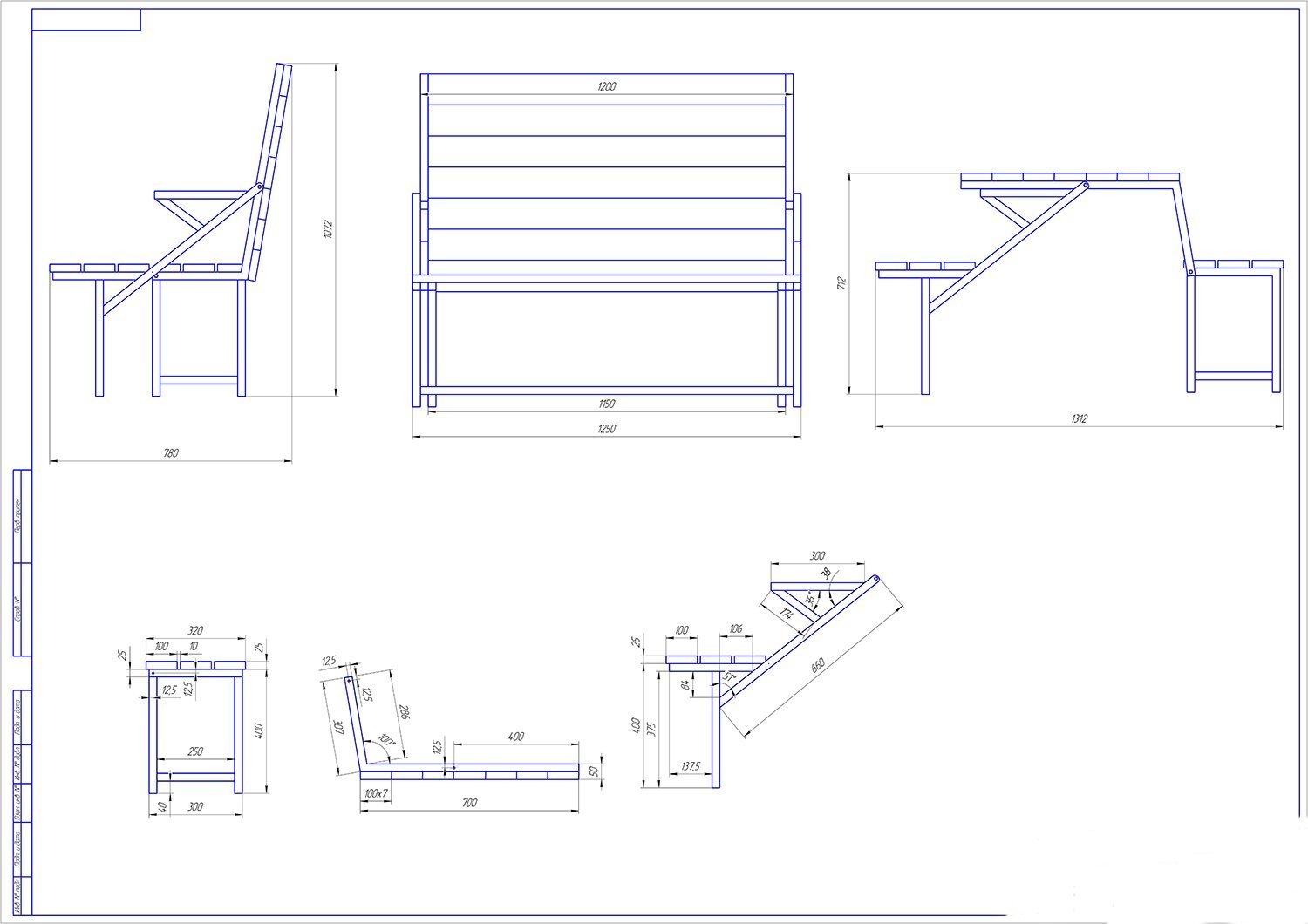1308x924 pixels.
Task: Select the 51° brace angle label
Action: (729, 677)
